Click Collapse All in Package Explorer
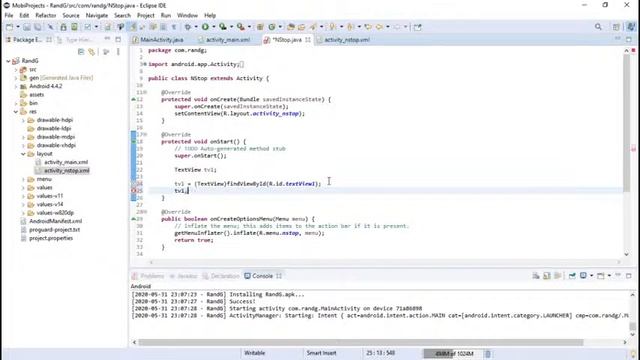The width and height of the screenshot is (640, 360). coord(81,52)
